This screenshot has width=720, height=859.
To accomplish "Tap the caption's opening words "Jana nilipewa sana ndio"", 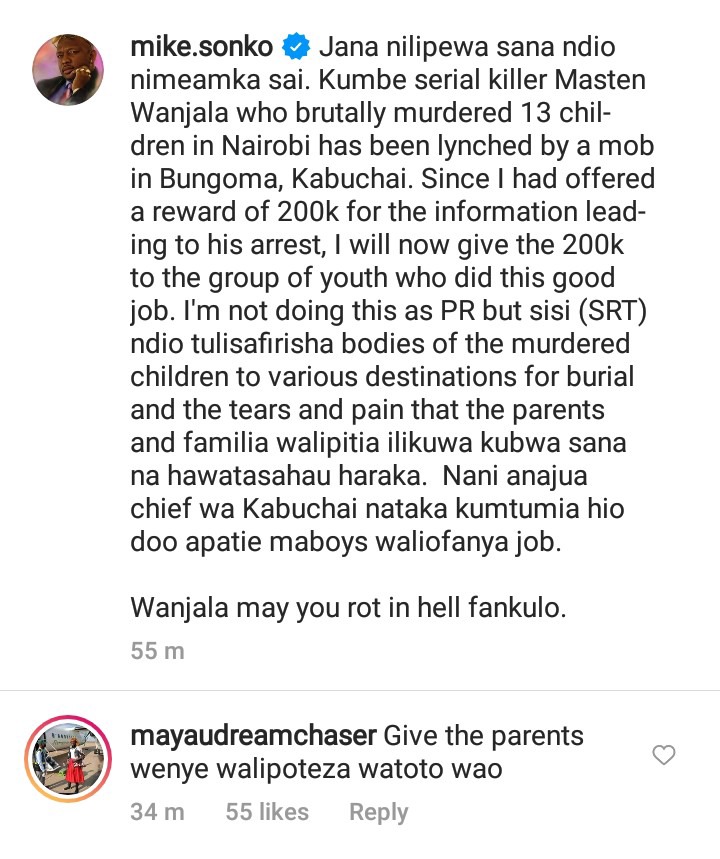I will (467, 47).
